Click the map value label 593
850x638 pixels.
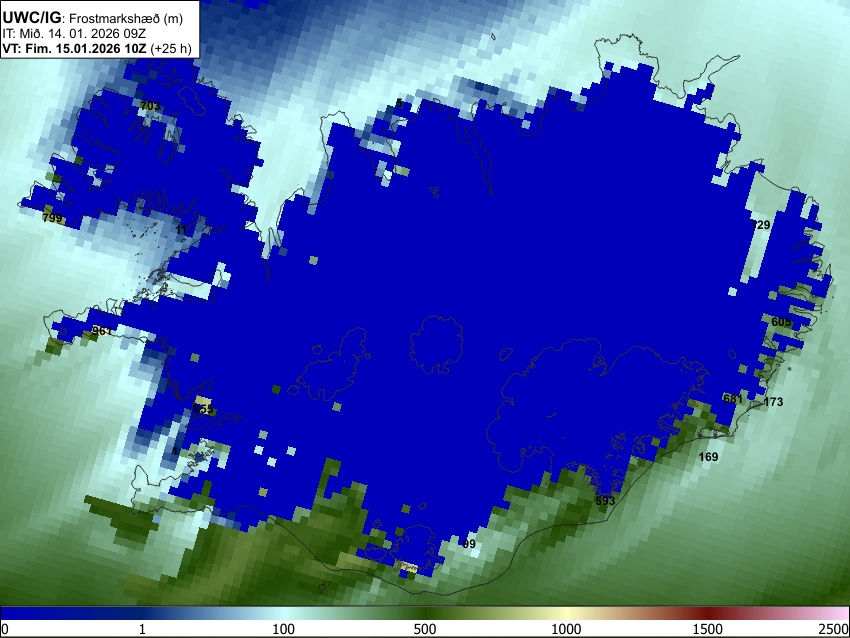[x=606, y=501]
